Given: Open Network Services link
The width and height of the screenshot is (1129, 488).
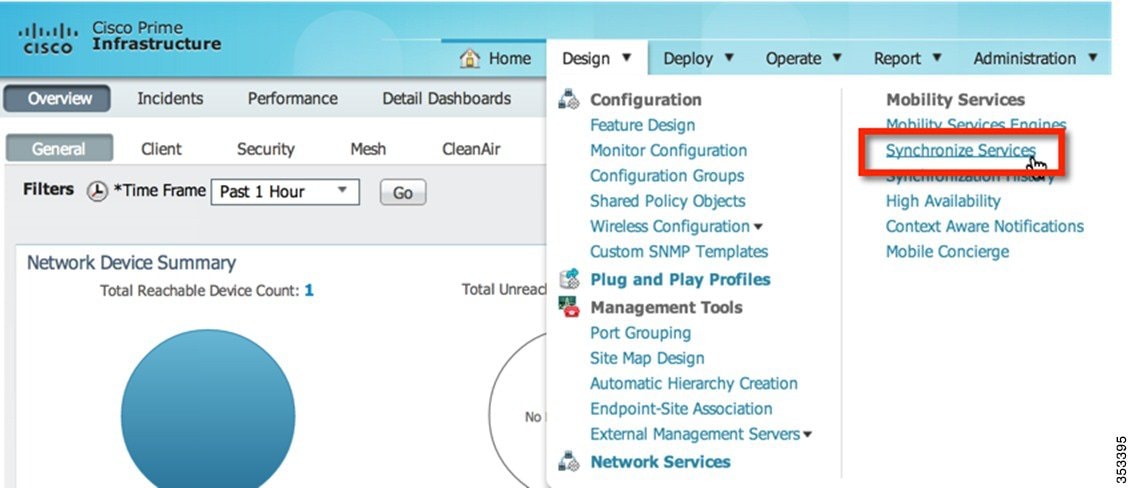Looking at the screenshot, I should pyautogui.click(x=660, y=462).
